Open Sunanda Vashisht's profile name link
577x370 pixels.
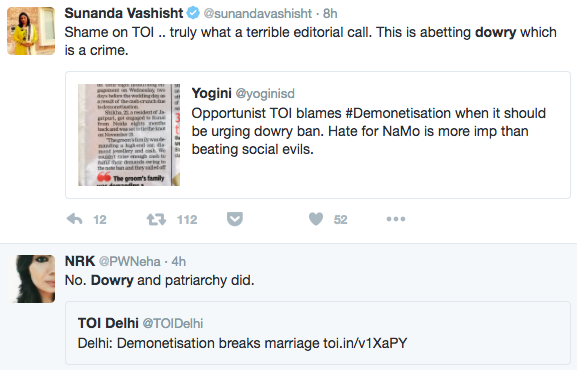pos(124,13)
